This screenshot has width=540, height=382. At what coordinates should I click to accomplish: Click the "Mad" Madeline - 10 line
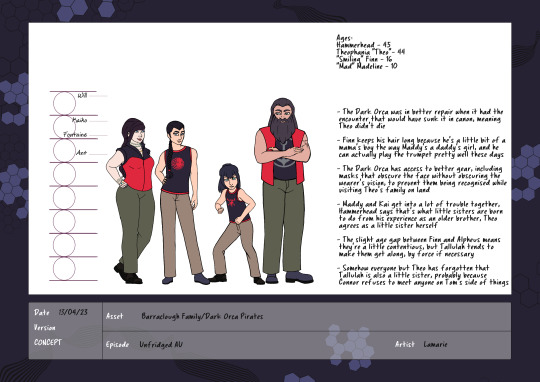[x=367, y=66]
